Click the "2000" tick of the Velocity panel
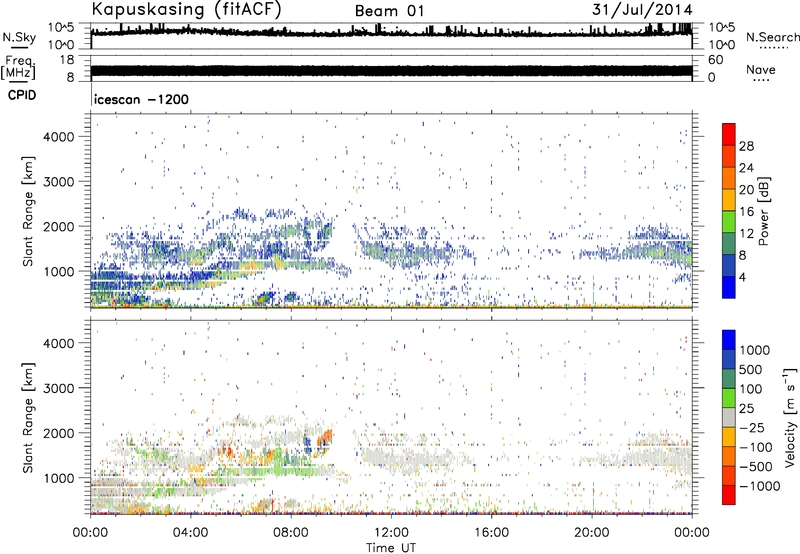800x554 pixels. tap(59, 433)
